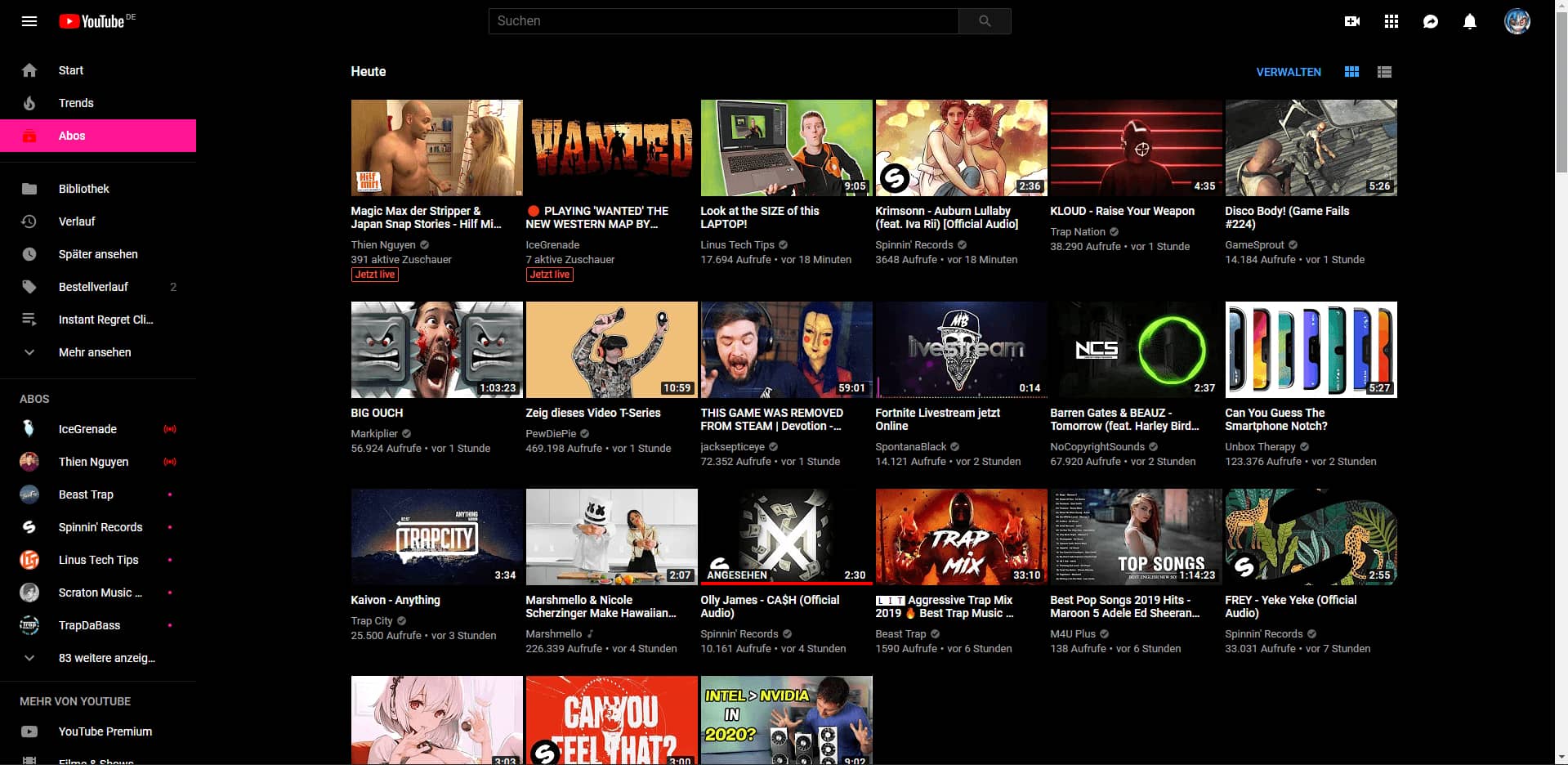Viewport: 1568px width, 765px height.
Task: Select the Start menu entry
Action: (x=98, y=70)
